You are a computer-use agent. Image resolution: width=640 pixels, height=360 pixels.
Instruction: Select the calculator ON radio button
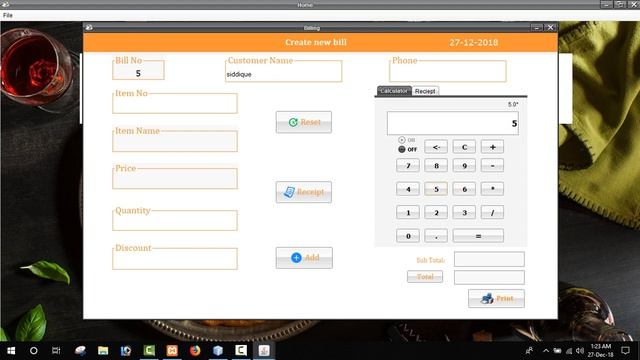[x=402, y=140]
